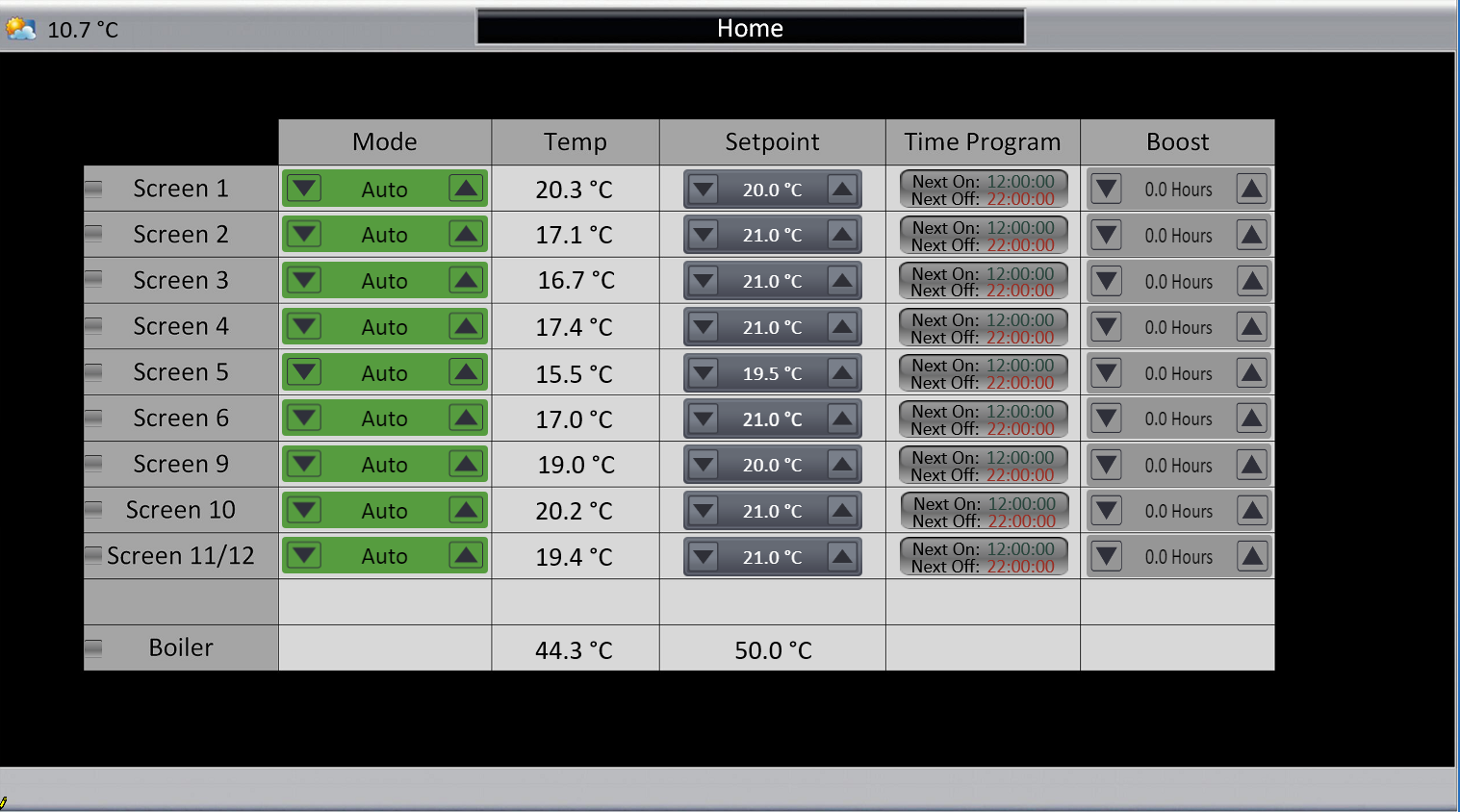
Task: Click the weather icon beside outdoor temperature
Action: [x=20, y=29]
